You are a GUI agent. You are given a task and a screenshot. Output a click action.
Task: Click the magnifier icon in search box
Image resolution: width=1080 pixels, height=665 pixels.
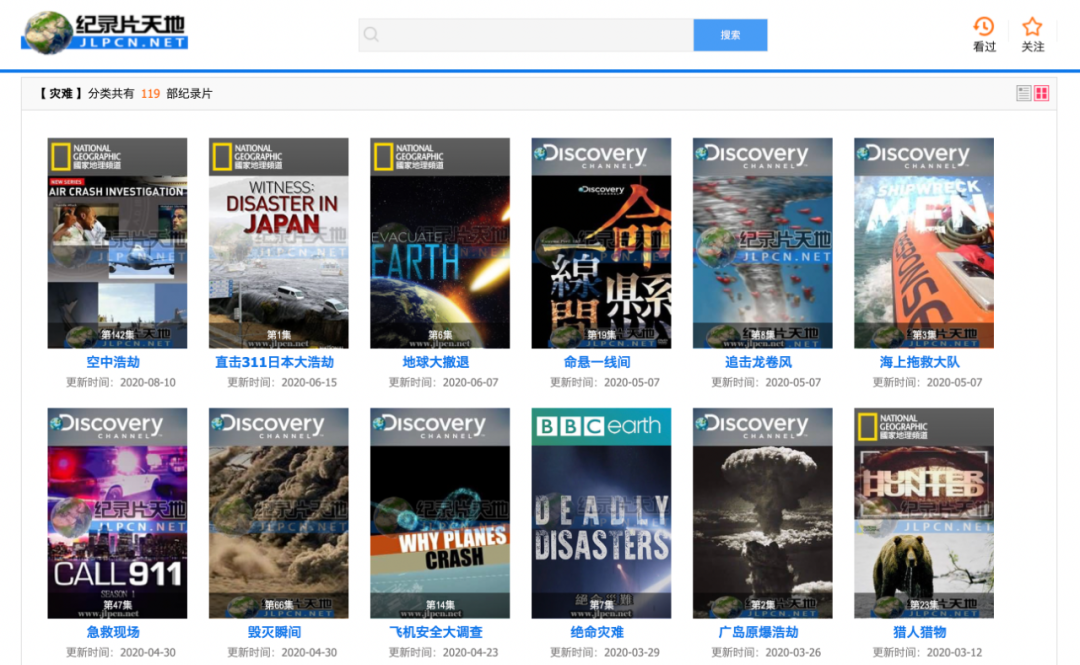coord(371,35)
